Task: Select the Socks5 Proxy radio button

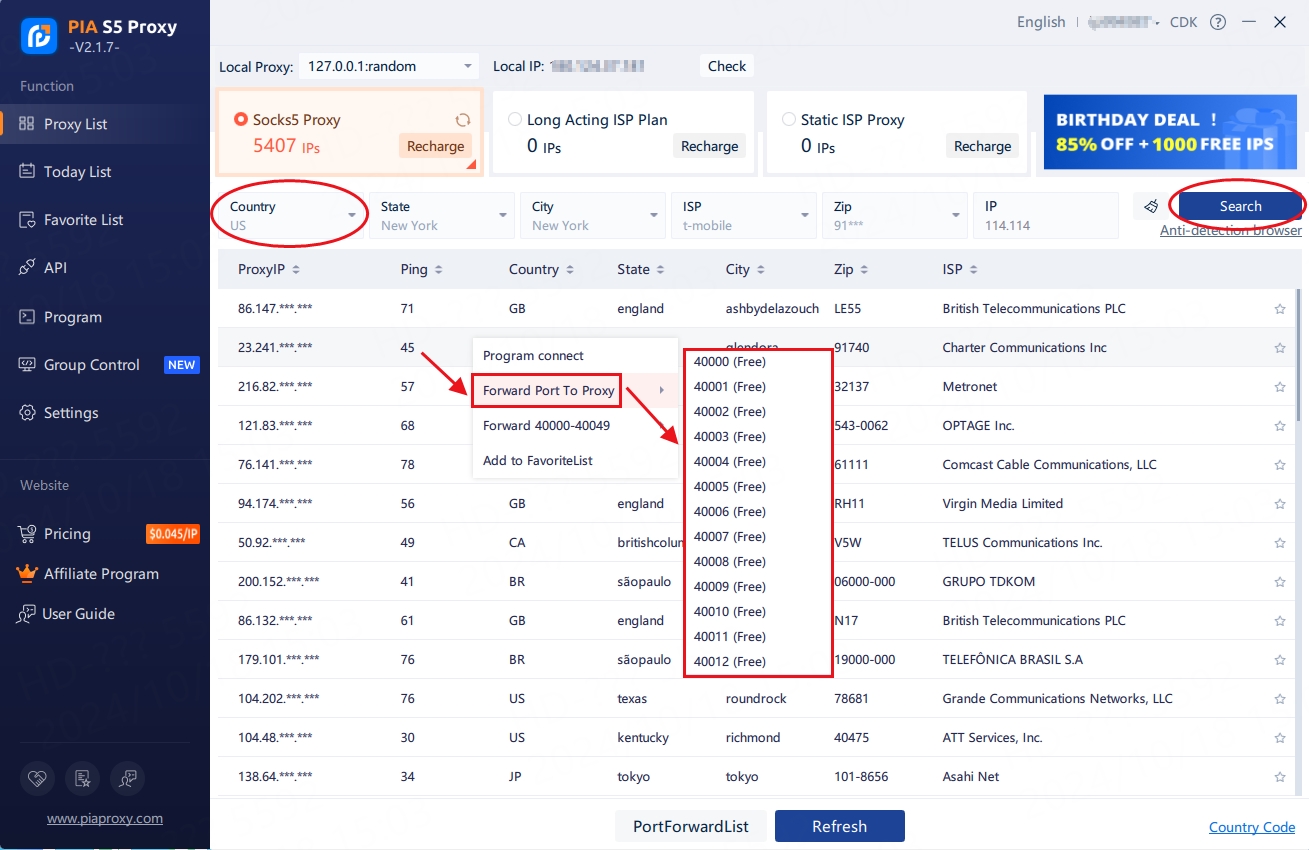Action: (x=241, y=120)
